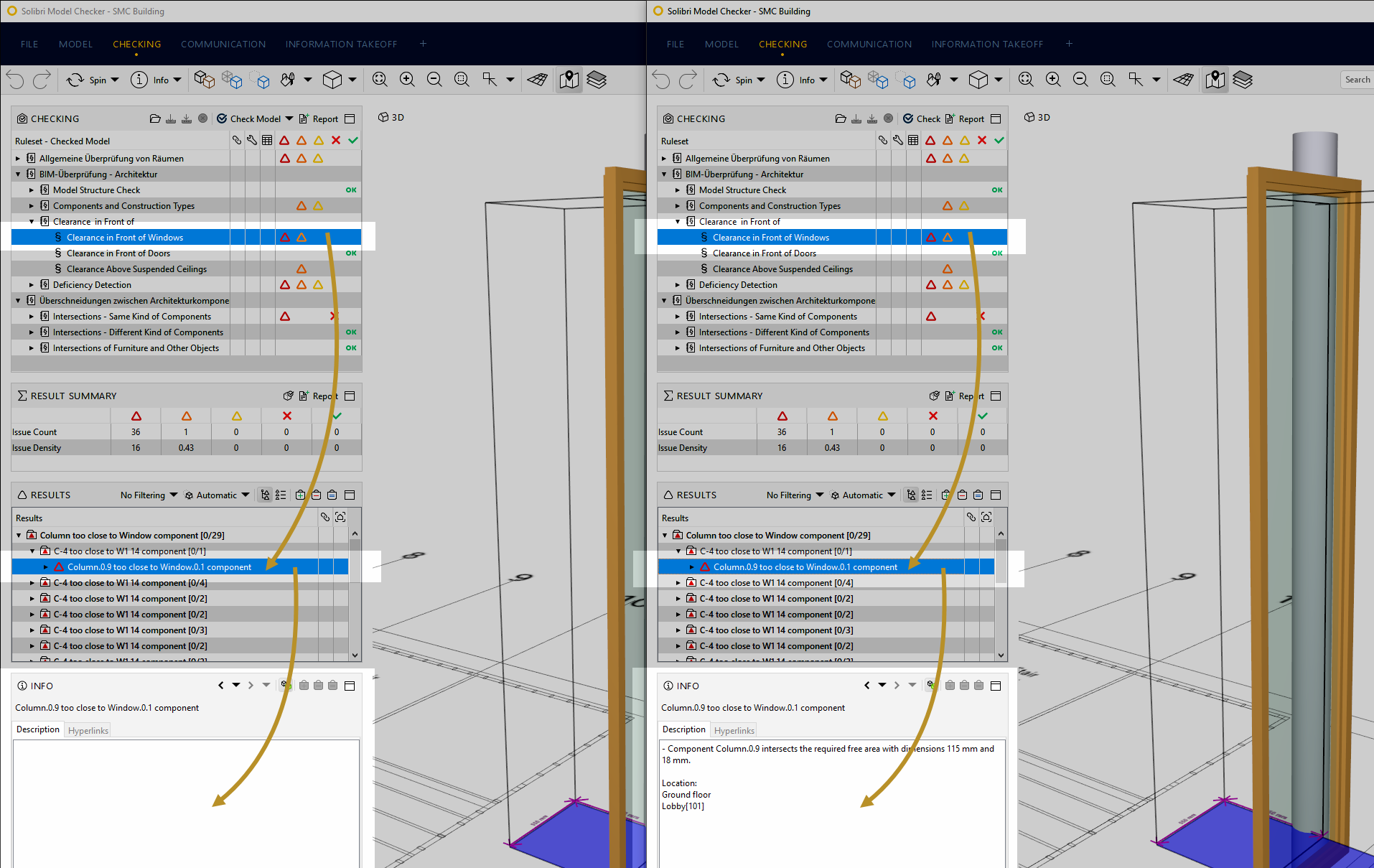Select Column.0.9 too close to Window.0.1 result in the right window
This screenshot has width=1374, height=868.
(x=826, y=566)
